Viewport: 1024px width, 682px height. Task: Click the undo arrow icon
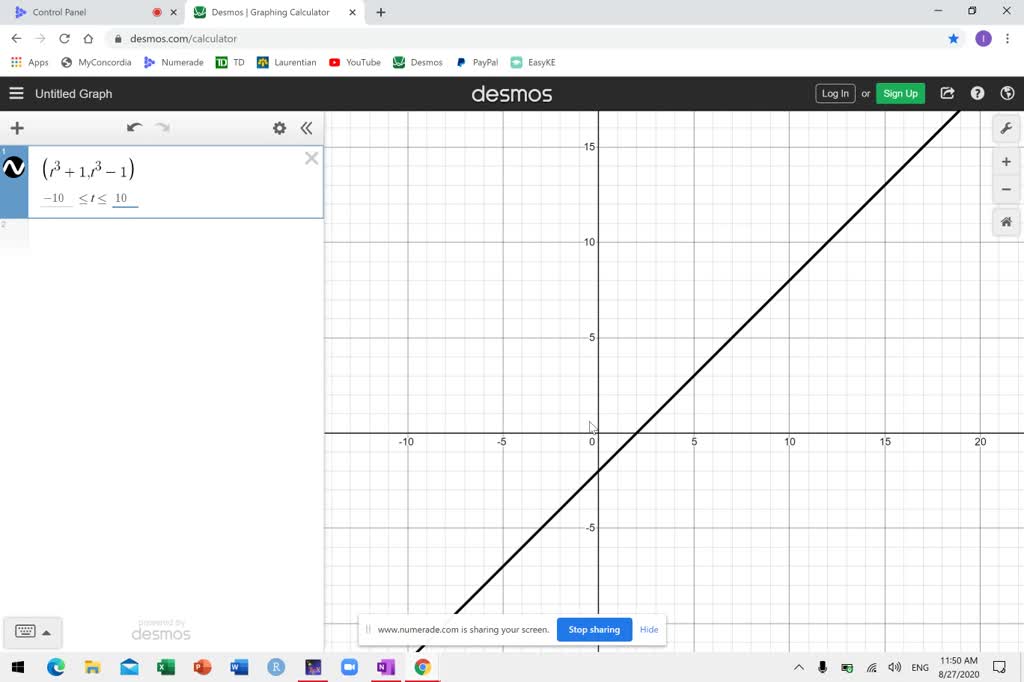(x=134, y=128)
